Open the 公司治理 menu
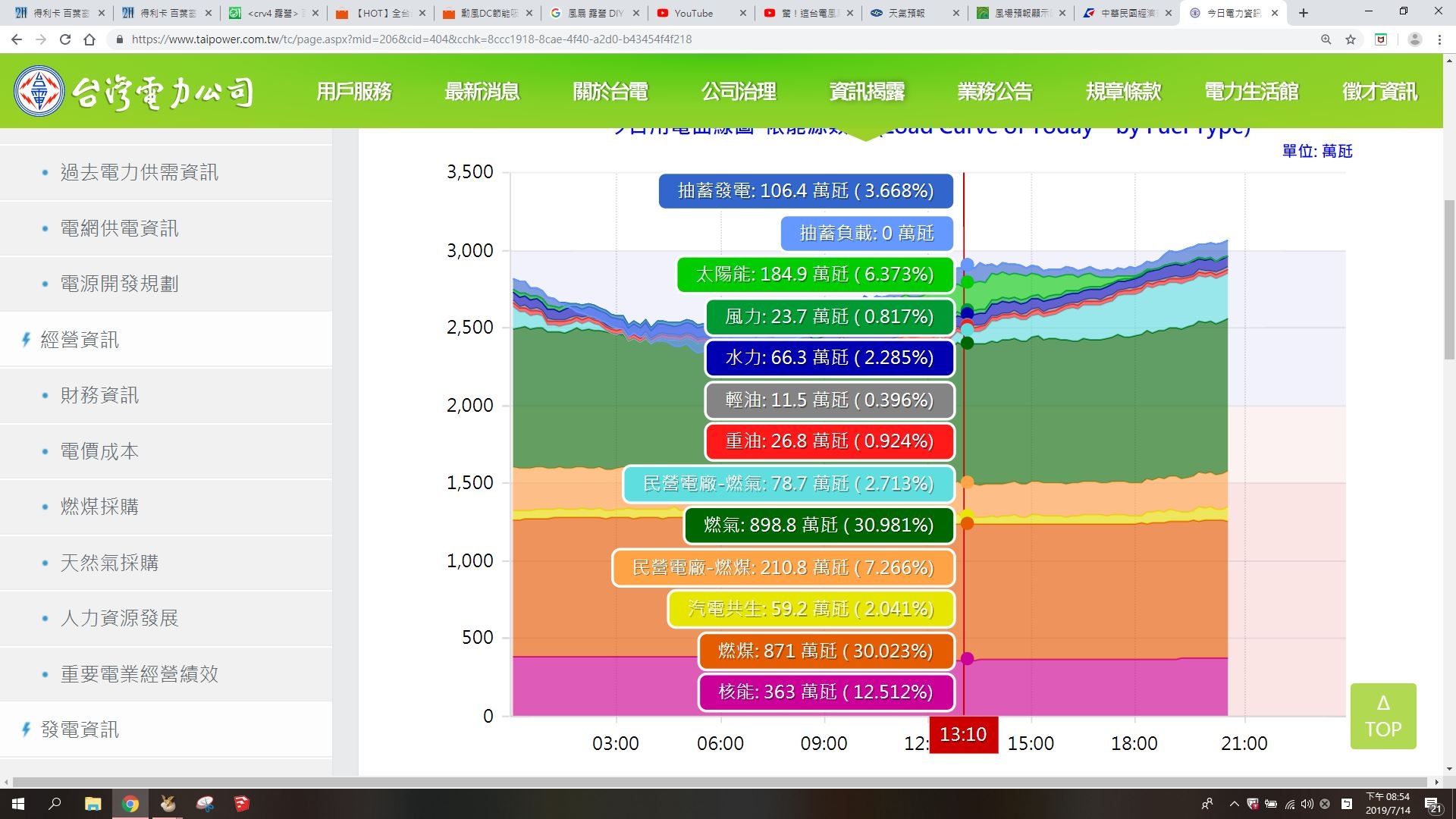Image resolution: width=1456 pixels, height=819 pixels. click(739, 92)
